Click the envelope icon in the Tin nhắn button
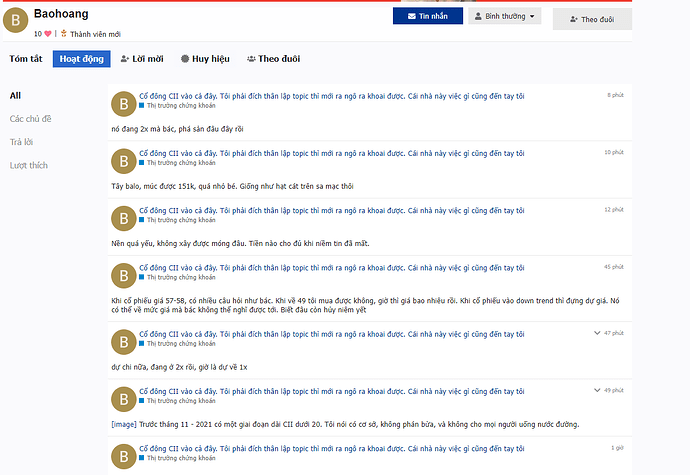The image size is (690, 475). 411,16
